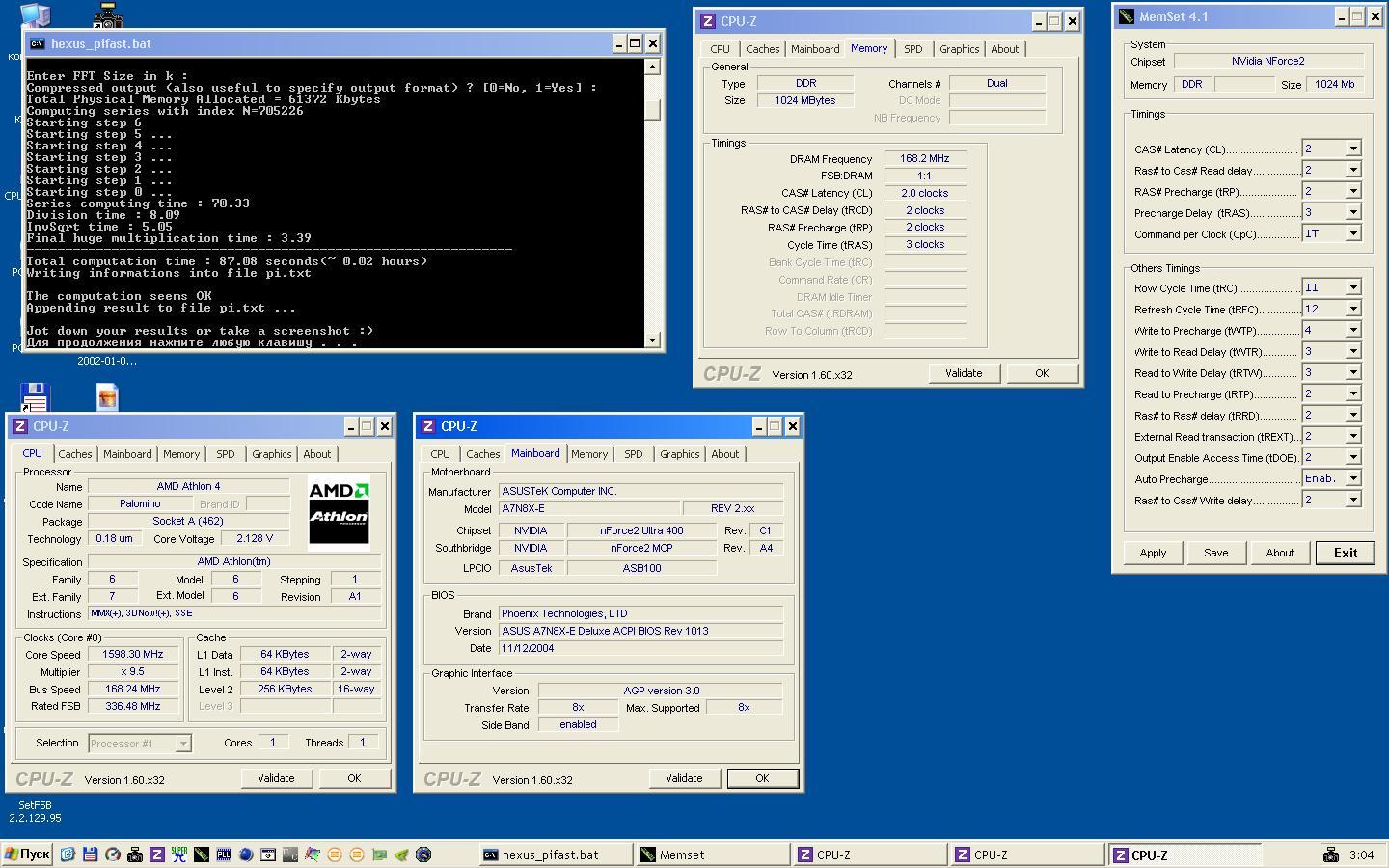Click the console scrollbar down arrow
The image size is (1389, 868).
pyautogui.click(x=653, y=339)
